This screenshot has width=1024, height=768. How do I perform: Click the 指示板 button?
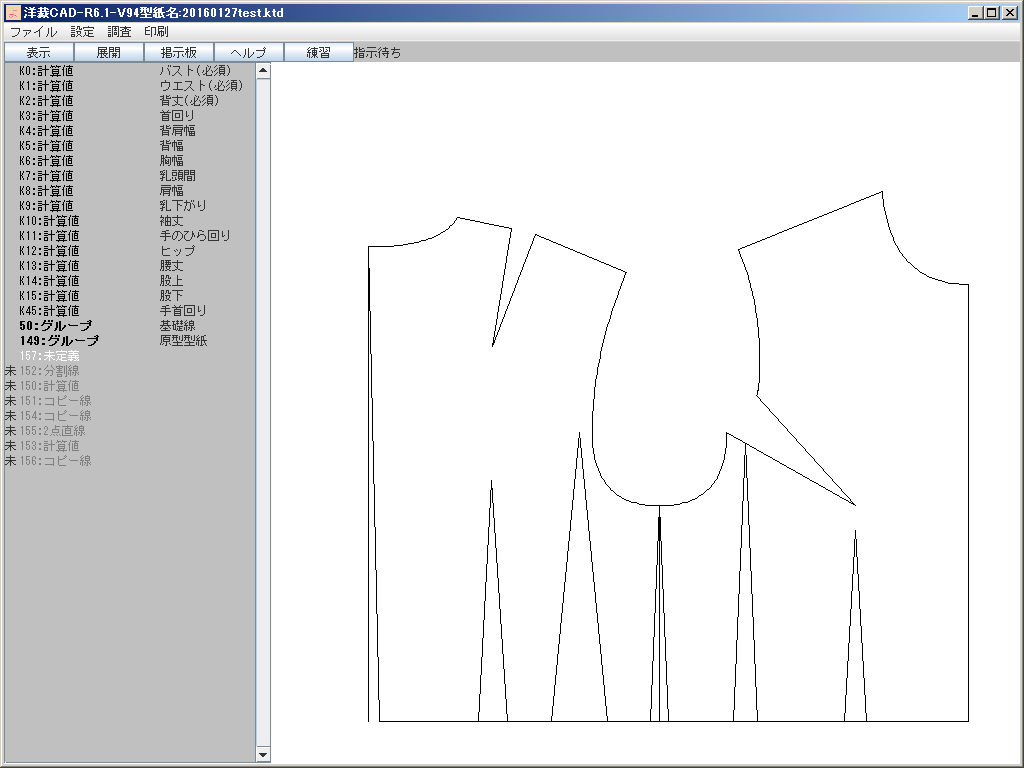coord(179,52)
